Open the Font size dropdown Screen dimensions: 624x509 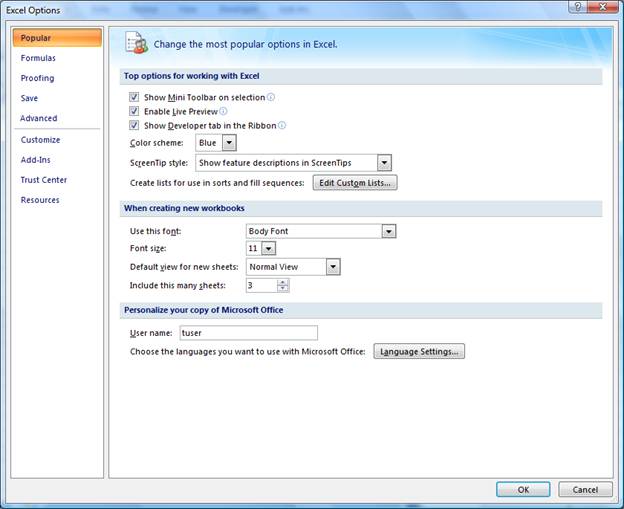coord(269,249)
